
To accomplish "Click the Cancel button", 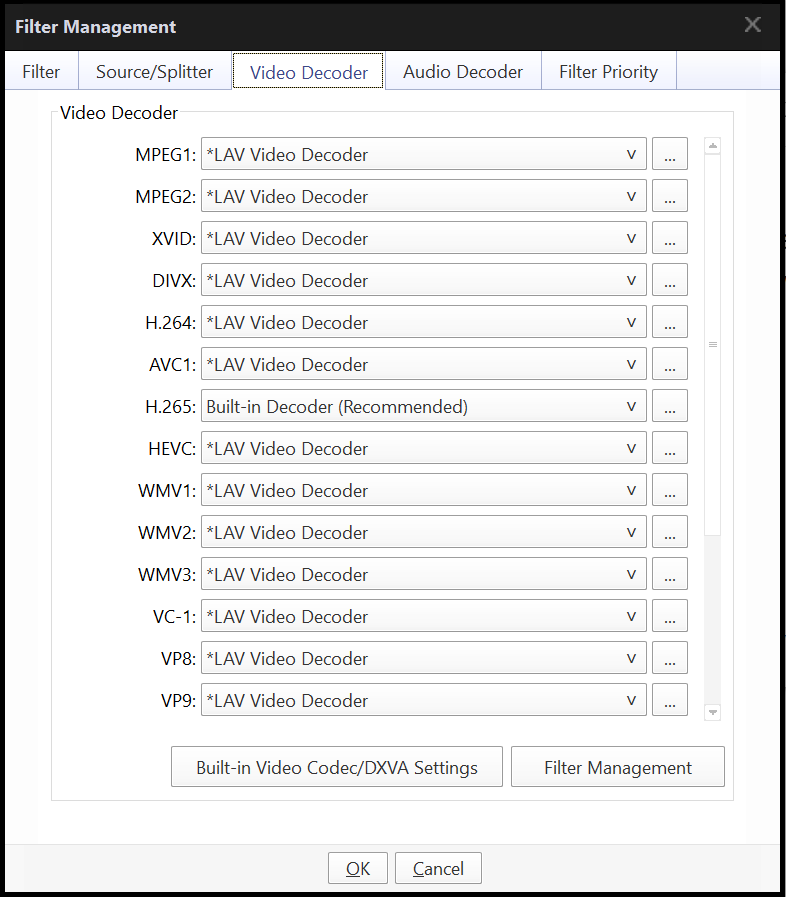I will click(x=438, y=869).
